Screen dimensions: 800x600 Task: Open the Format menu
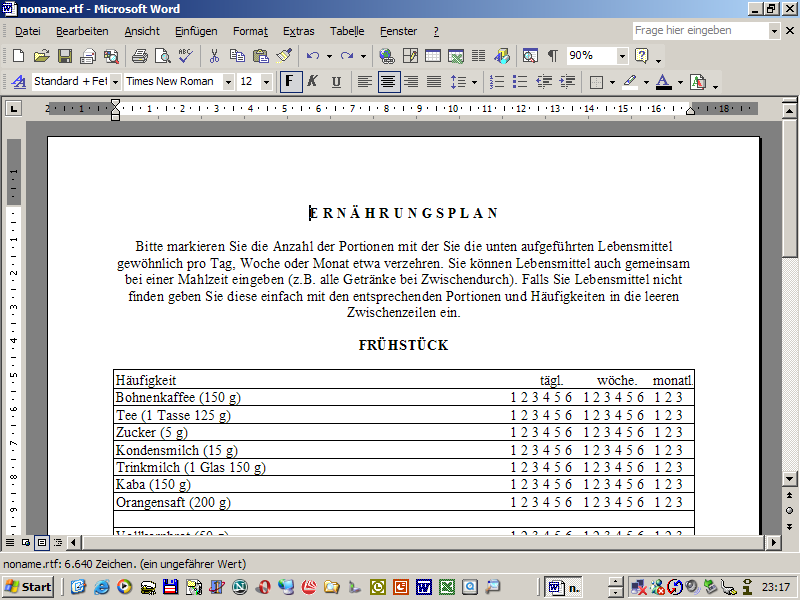tap(250, 31)
